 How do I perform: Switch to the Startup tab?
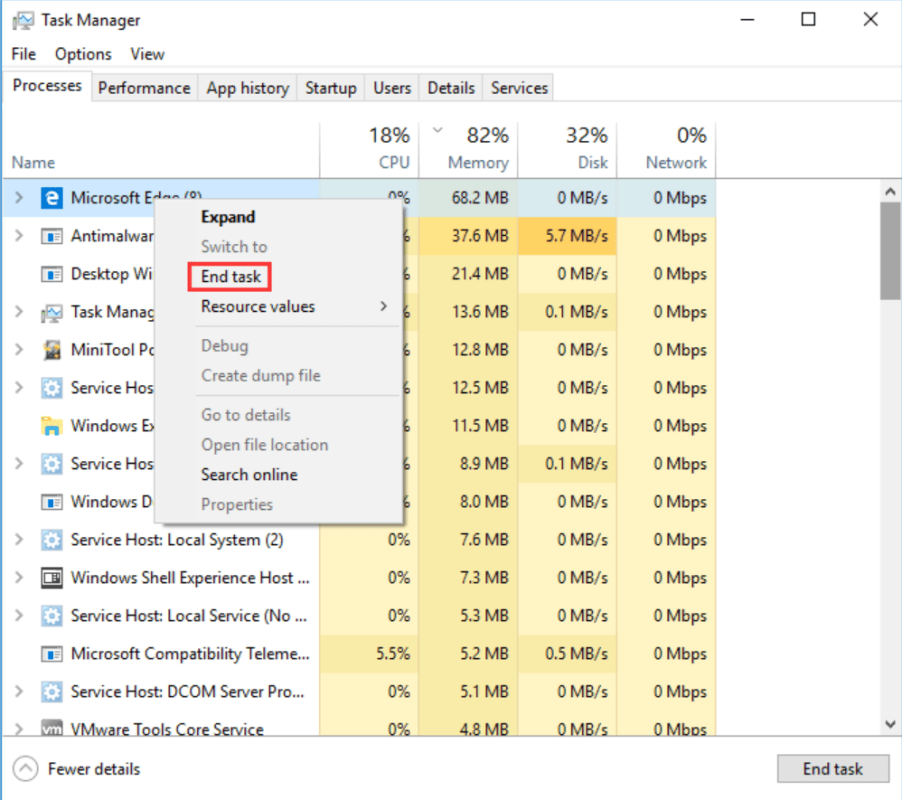click(331, 88)
